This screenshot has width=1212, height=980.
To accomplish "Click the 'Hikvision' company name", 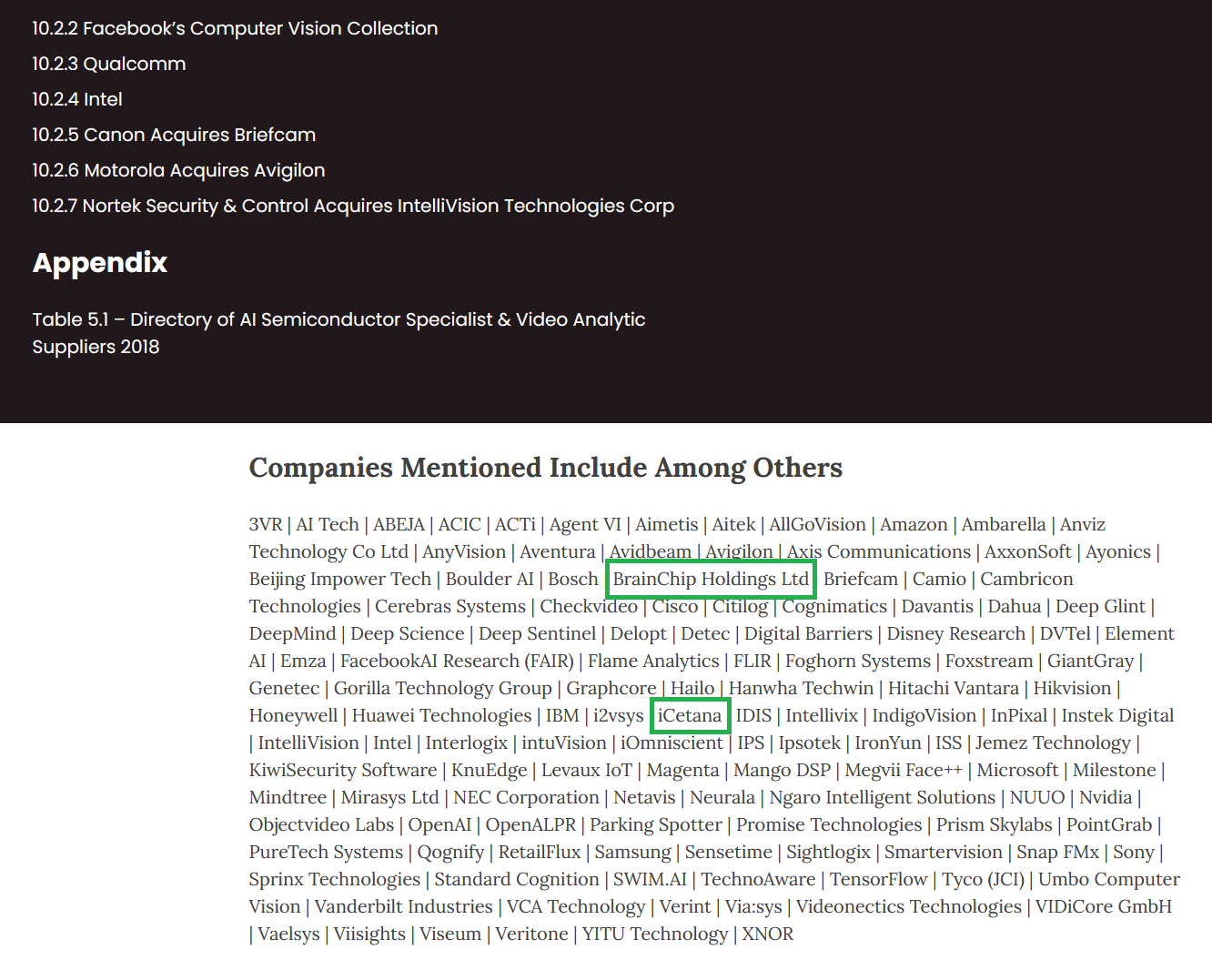I will 1072,689.
